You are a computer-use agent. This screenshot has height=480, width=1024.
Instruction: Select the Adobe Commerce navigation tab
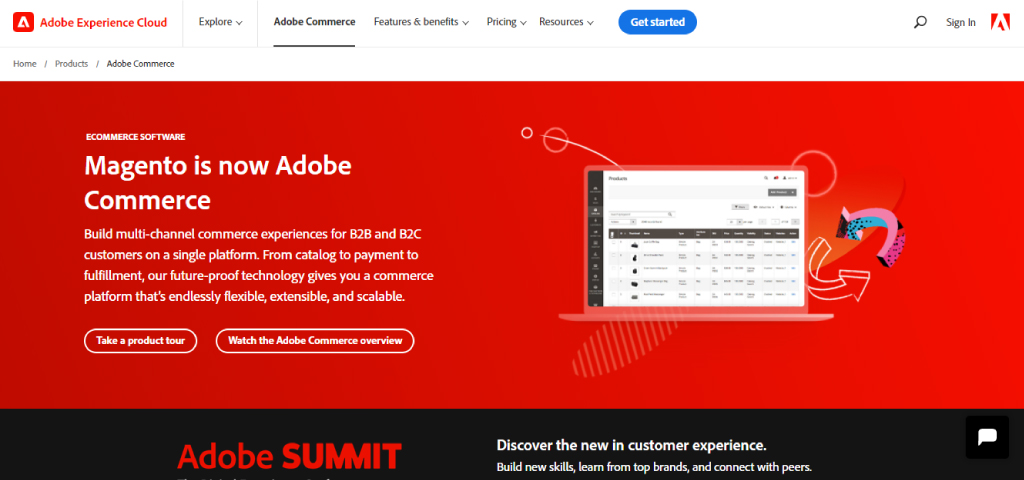click(314, 22)
